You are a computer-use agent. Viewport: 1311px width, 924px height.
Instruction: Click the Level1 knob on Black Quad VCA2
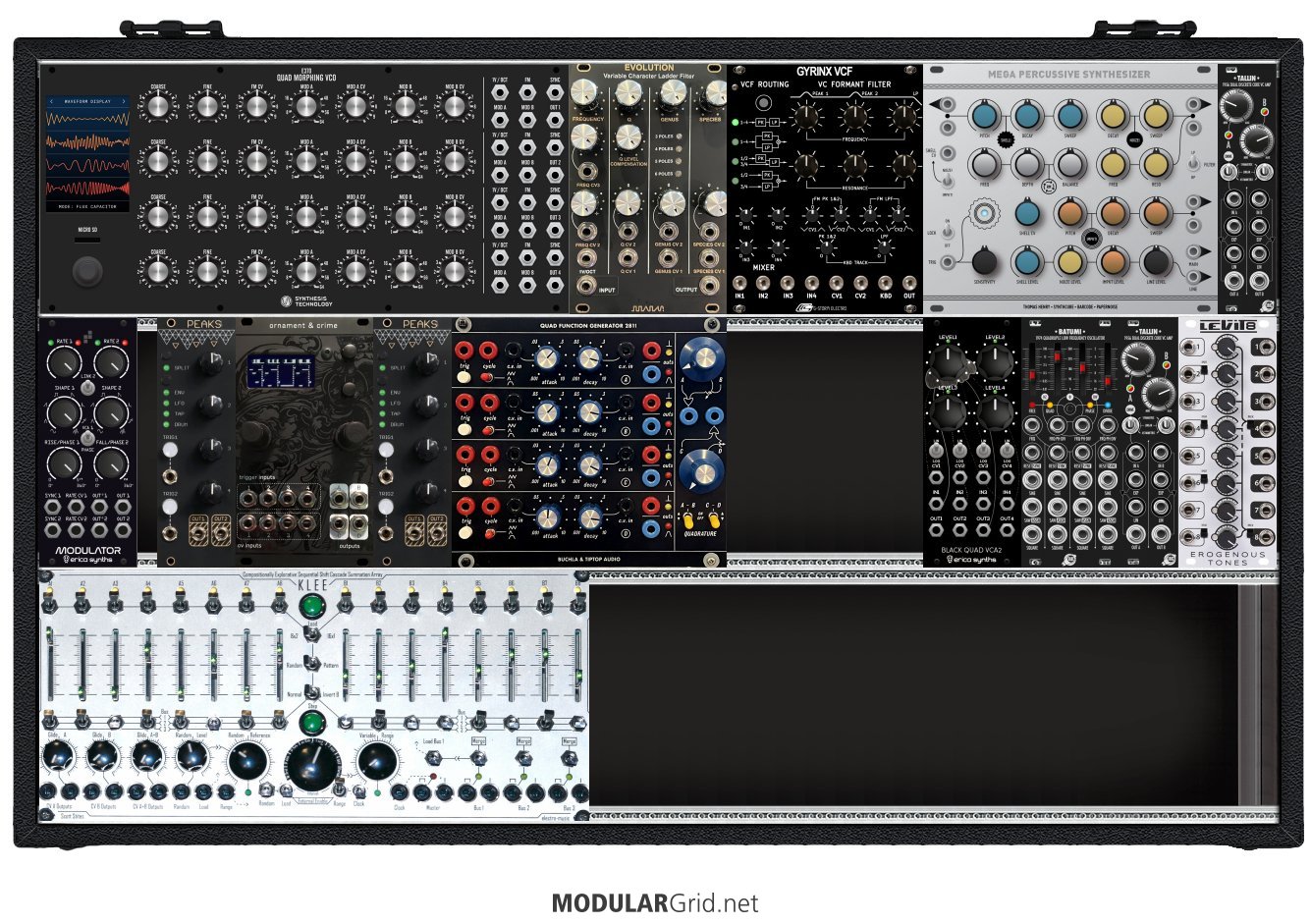949,364
